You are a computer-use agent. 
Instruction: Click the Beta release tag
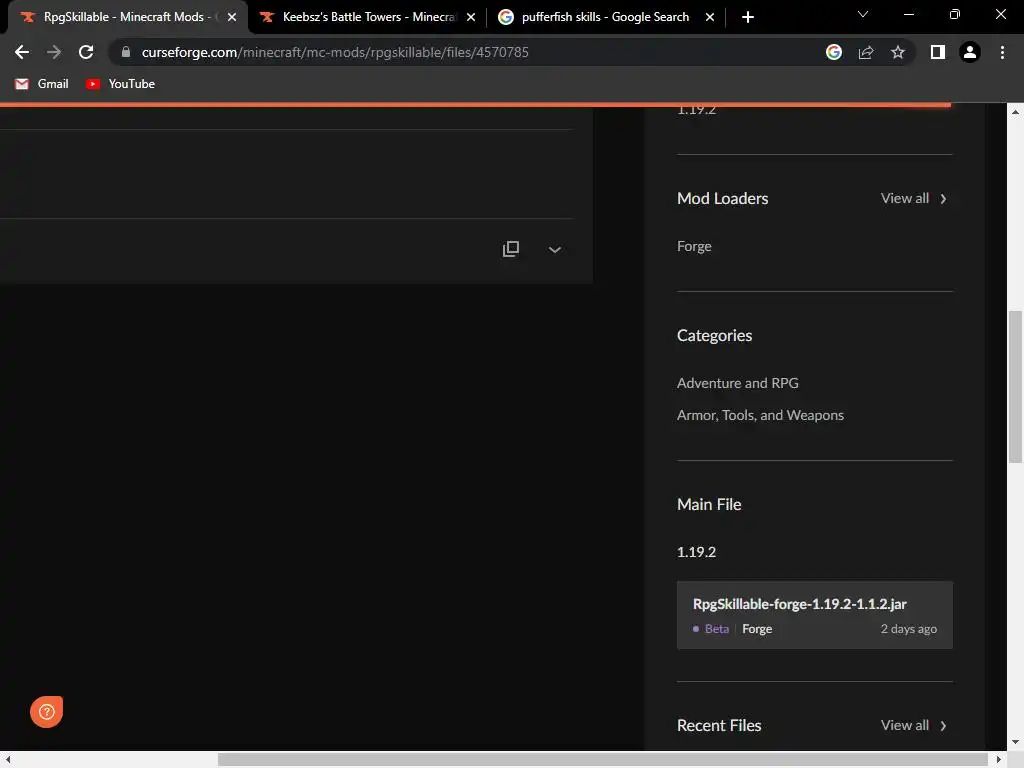[x=716, y=629]
